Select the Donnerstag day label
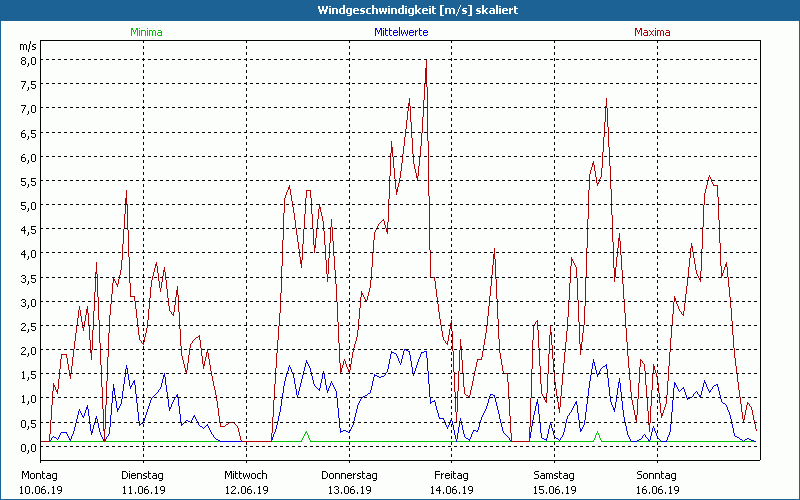The height and width of the screenshot is (500, 800). point(349,475)
